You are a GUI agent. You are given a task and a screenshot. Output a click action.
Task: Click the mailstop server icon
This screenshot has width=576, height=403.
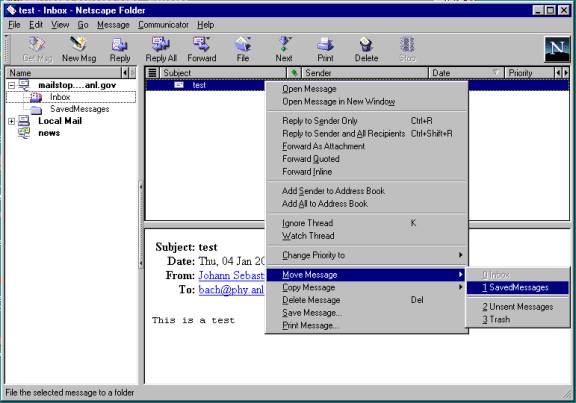[x=24, y=85]
